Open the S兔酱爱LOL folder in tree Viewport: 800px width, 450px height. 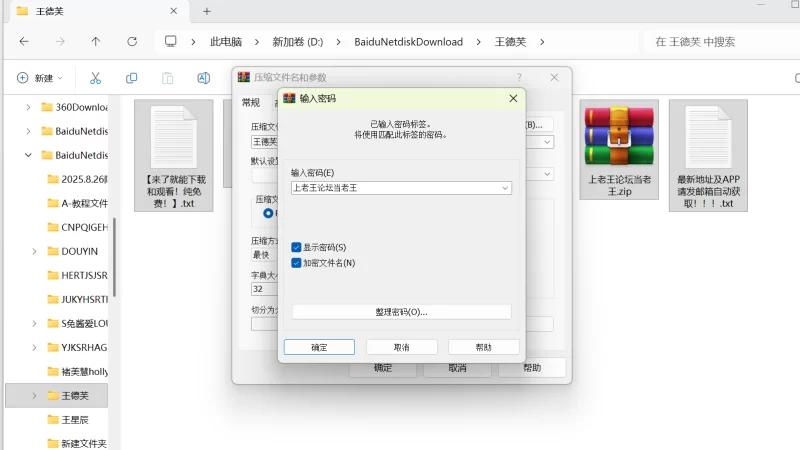pyautogui.click(x=77, y=323)
